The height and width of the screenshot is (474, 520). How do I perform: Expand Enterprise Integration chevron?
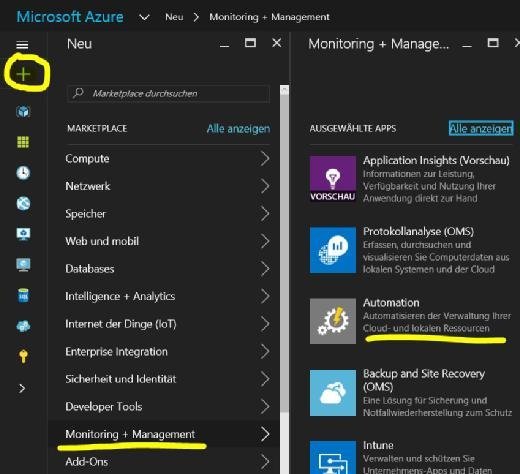pyautogui.click(x=265, y=351)
